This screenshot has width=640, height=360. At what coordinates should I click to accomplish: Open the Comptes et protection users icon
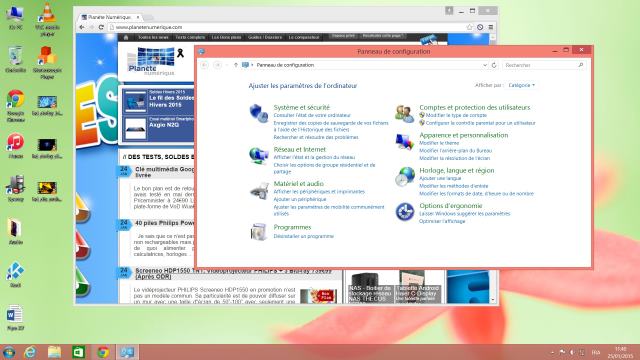coord(404,113)
